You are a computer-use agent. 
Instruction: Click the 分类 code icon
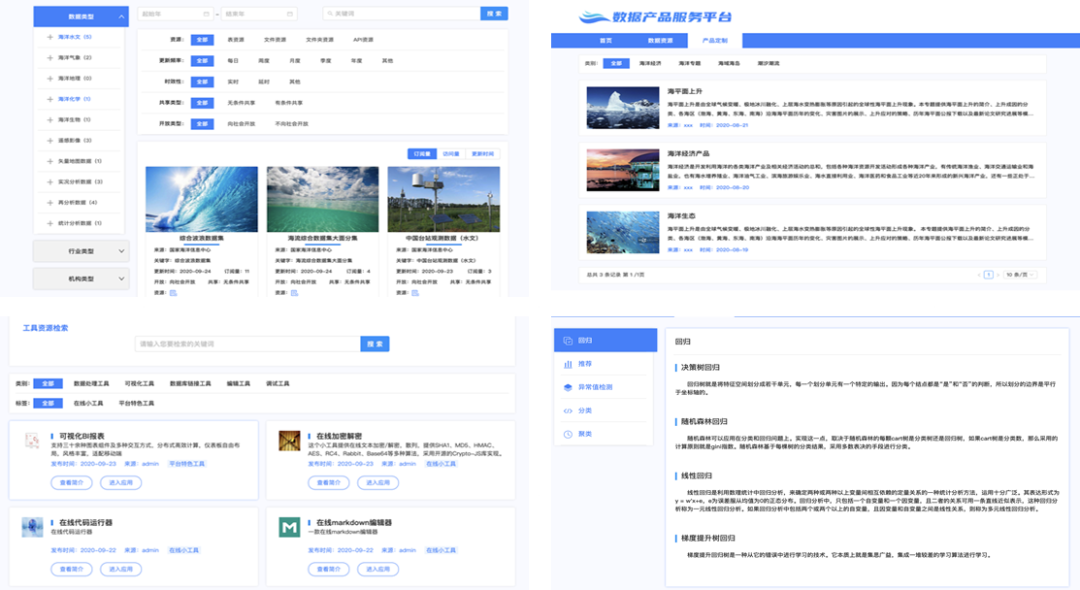tap(568, 411)
